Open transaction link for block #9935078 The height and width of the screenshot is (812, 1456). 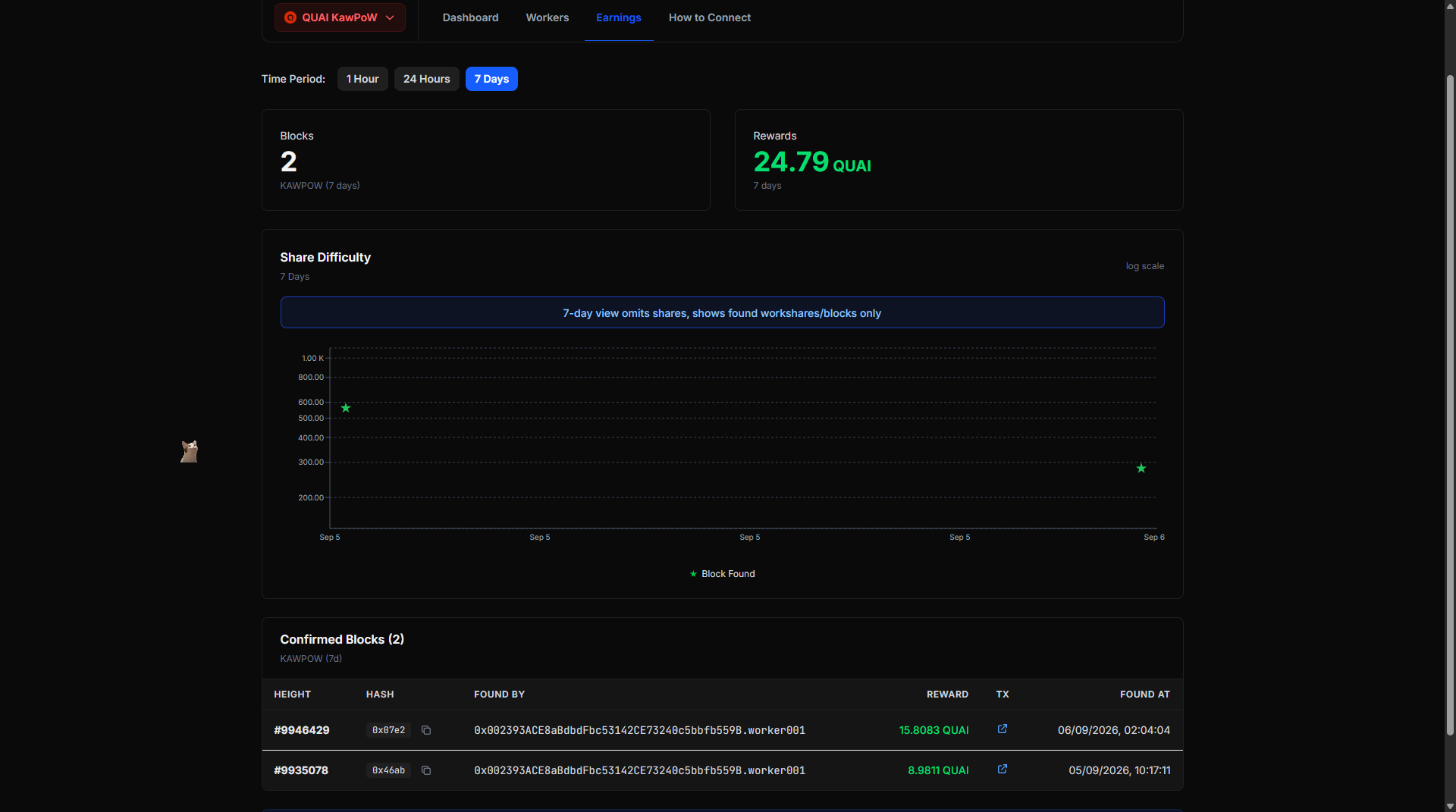pyautogui.click(x=1002, y=770)
